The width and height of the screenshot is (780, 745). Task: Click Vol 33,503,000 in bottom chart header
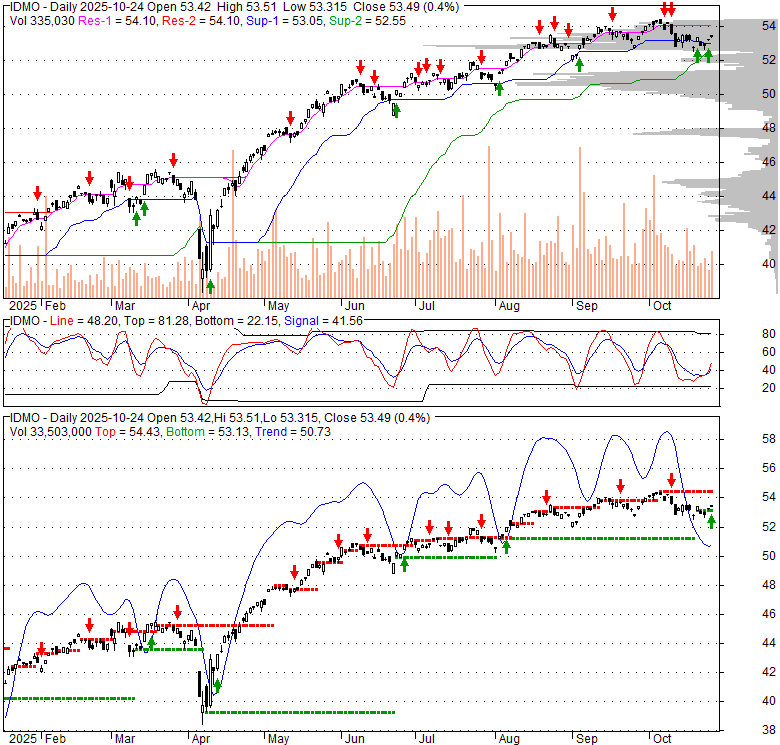[51, 432]
